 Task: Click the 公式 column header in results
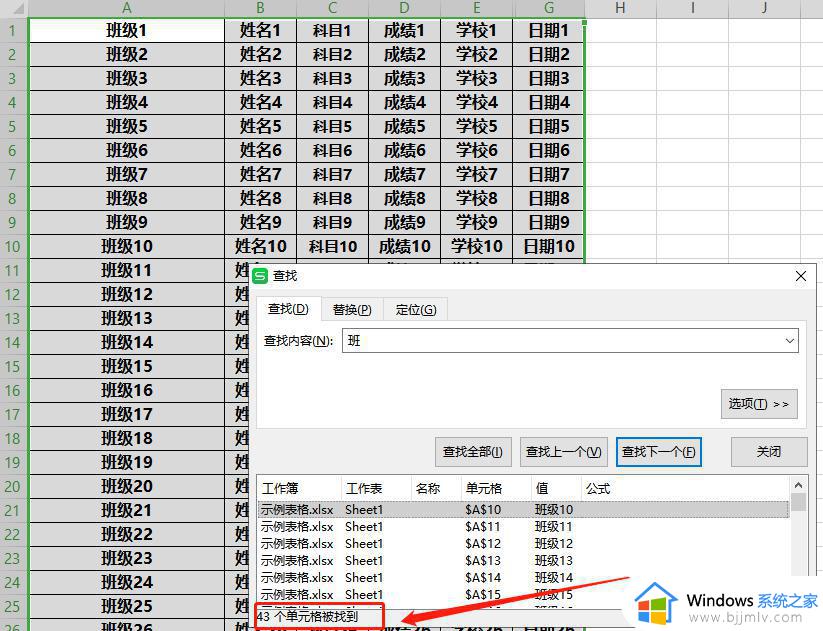(x=685, y=489)
